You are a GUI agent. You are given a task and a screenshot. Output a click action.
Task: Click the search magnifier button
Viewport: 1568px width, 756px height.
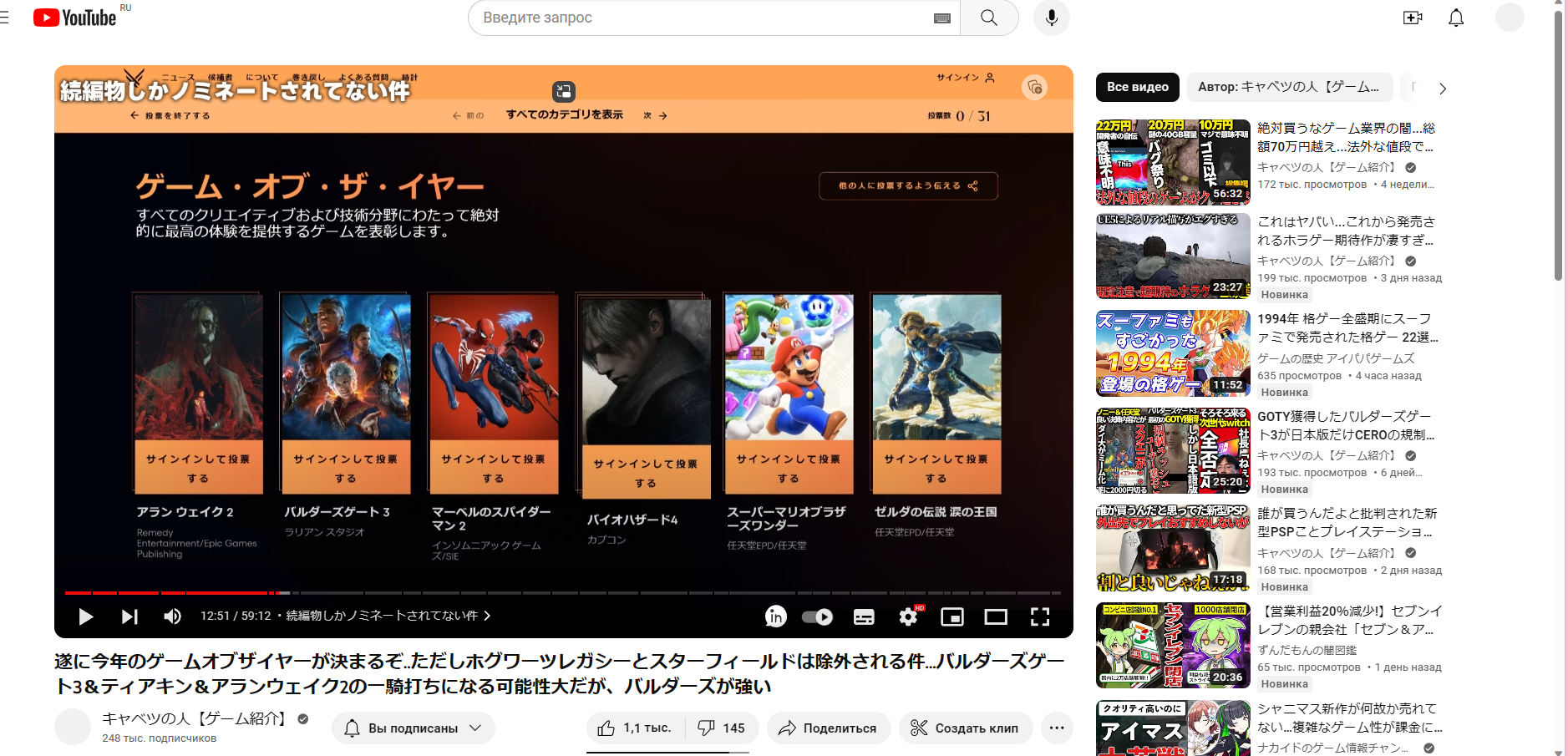coord(989,18)
